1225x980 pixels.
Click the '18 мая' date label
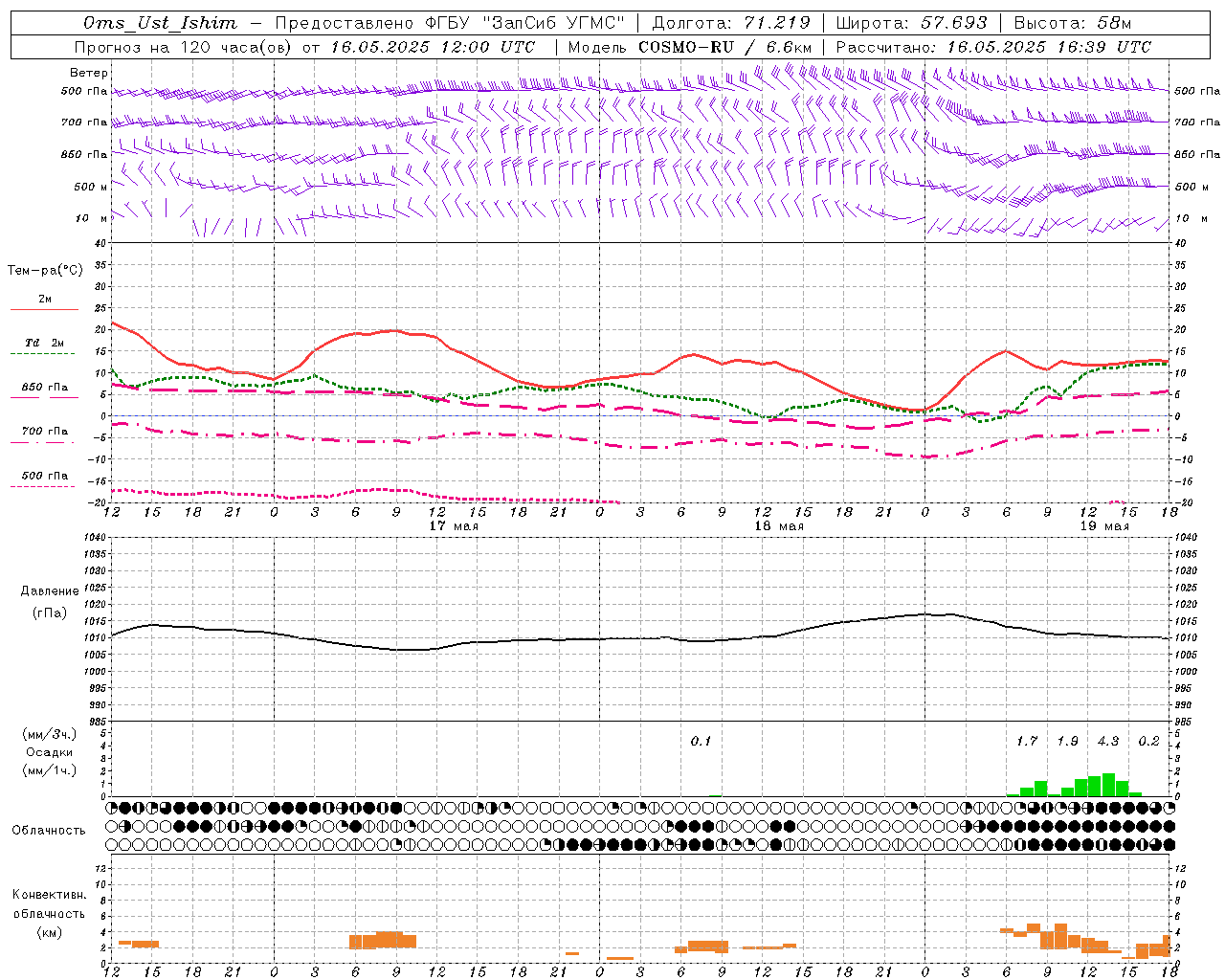[779, 526]
